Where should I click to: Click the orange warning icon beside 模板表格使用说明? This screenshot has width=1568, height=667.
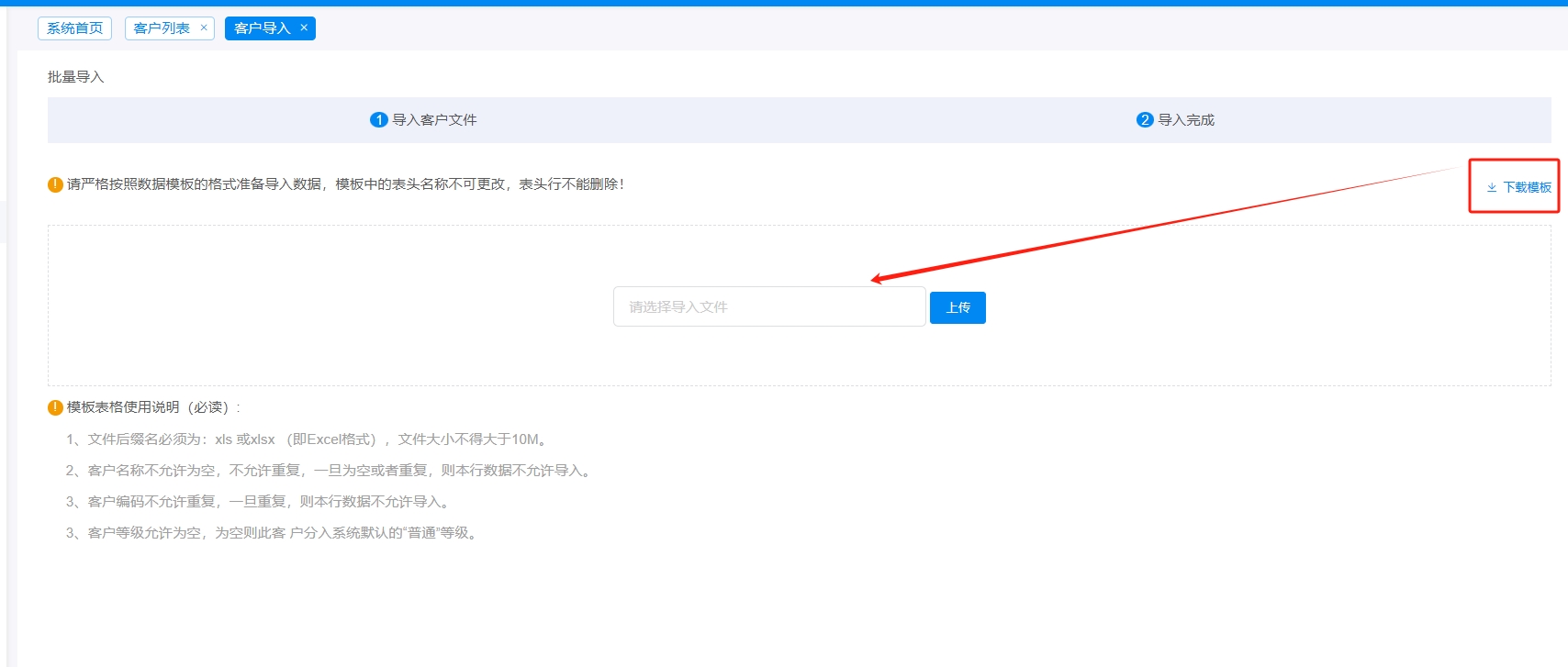coord(55,407)
